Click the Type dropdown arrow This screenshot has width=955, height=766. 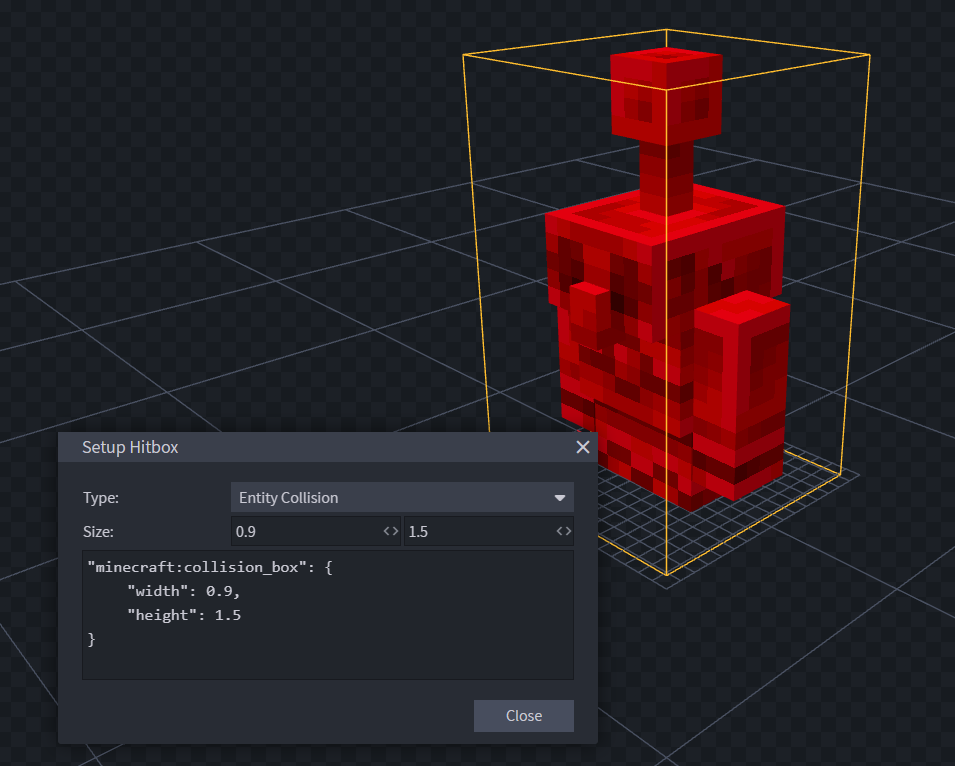560,498
